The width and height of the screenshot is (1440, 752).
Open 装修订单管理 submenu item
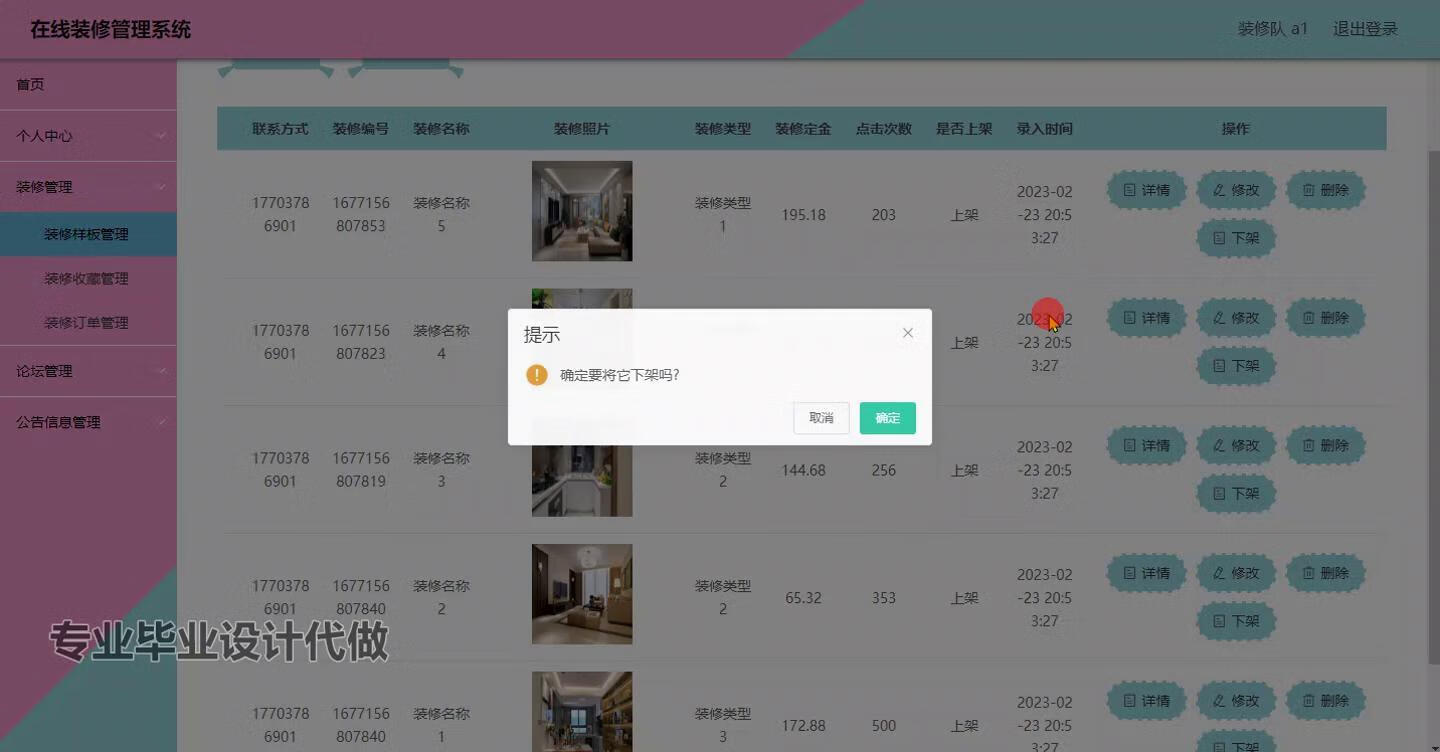click(88, 322)
